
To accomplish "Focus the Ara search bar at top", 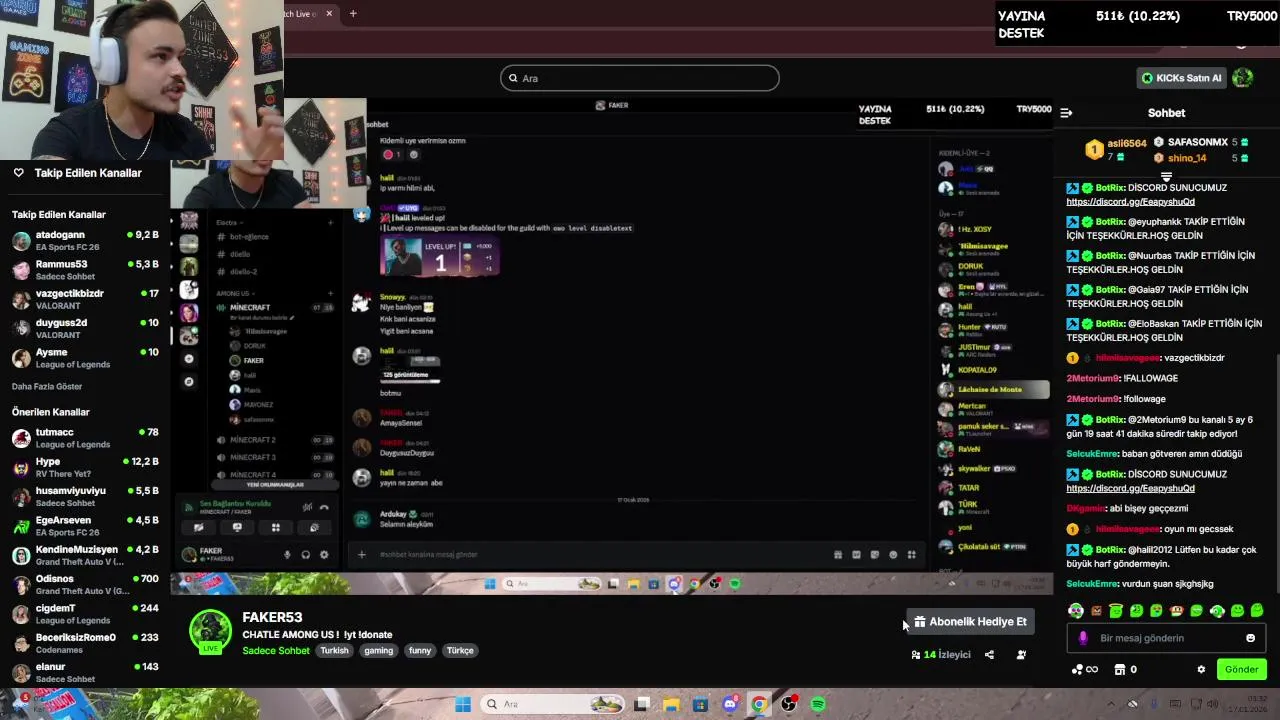I will coord(640,78).
